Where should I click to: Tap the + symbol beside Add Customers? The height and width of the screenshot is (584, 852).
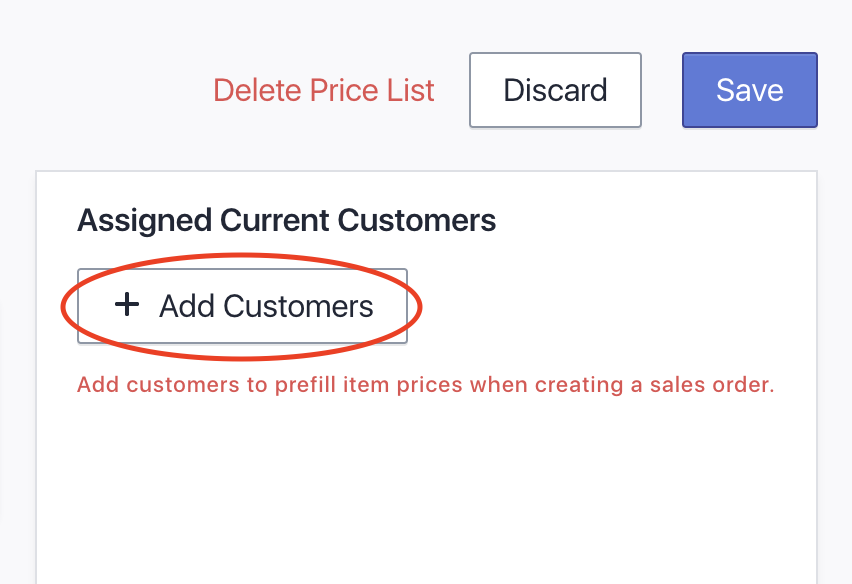(x=127, y=305)
